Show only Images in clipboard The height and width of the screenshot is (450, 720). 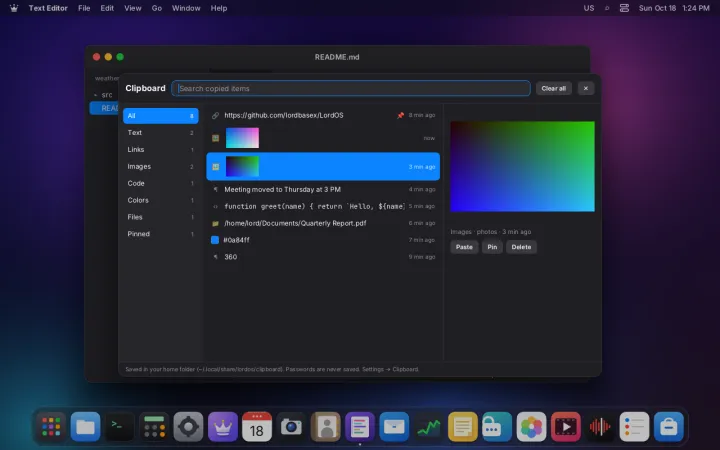point(161,167)
